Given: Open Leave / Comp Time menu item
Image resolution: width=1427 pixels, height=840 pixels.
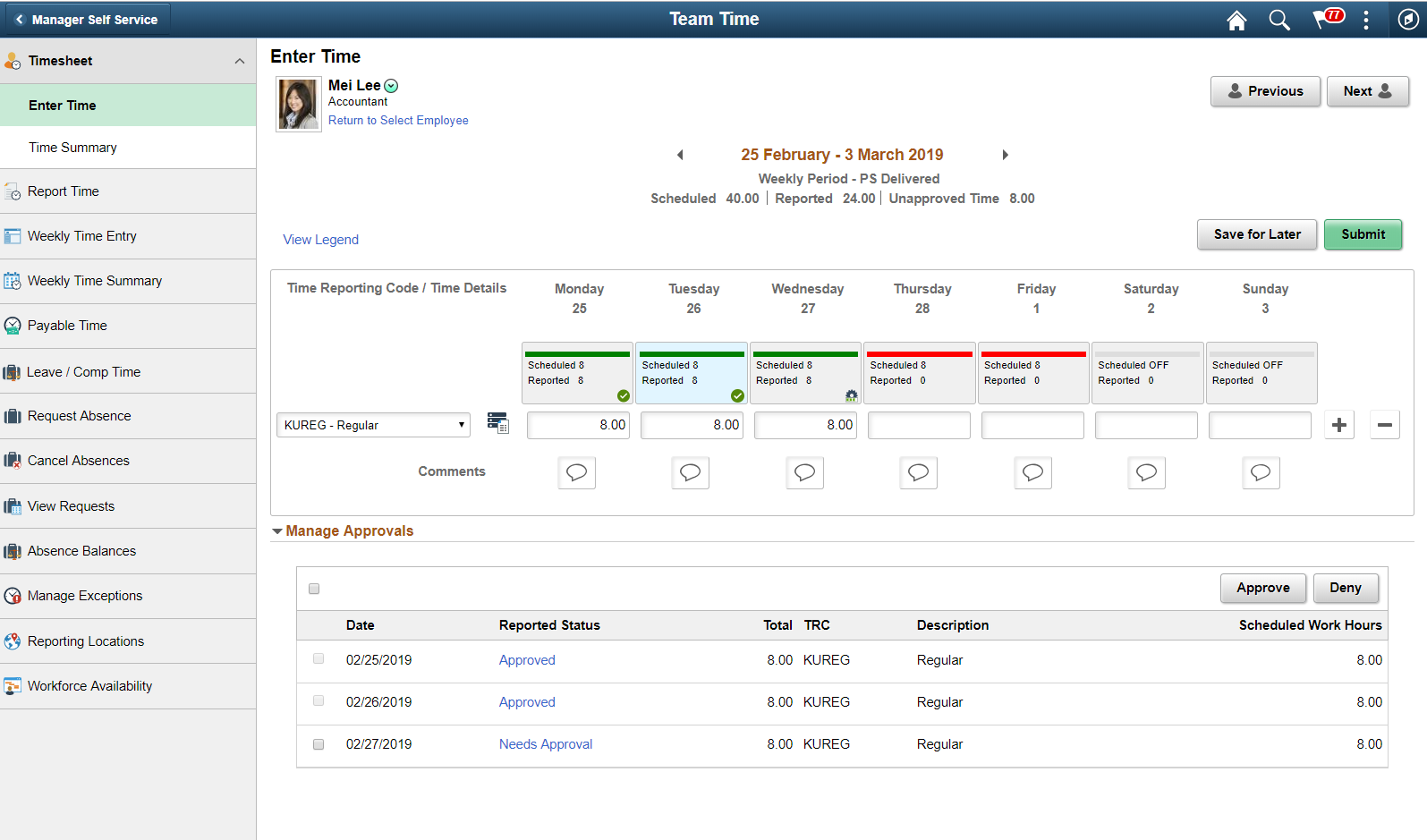Looking at the screenshot, I should click(128, 372).
